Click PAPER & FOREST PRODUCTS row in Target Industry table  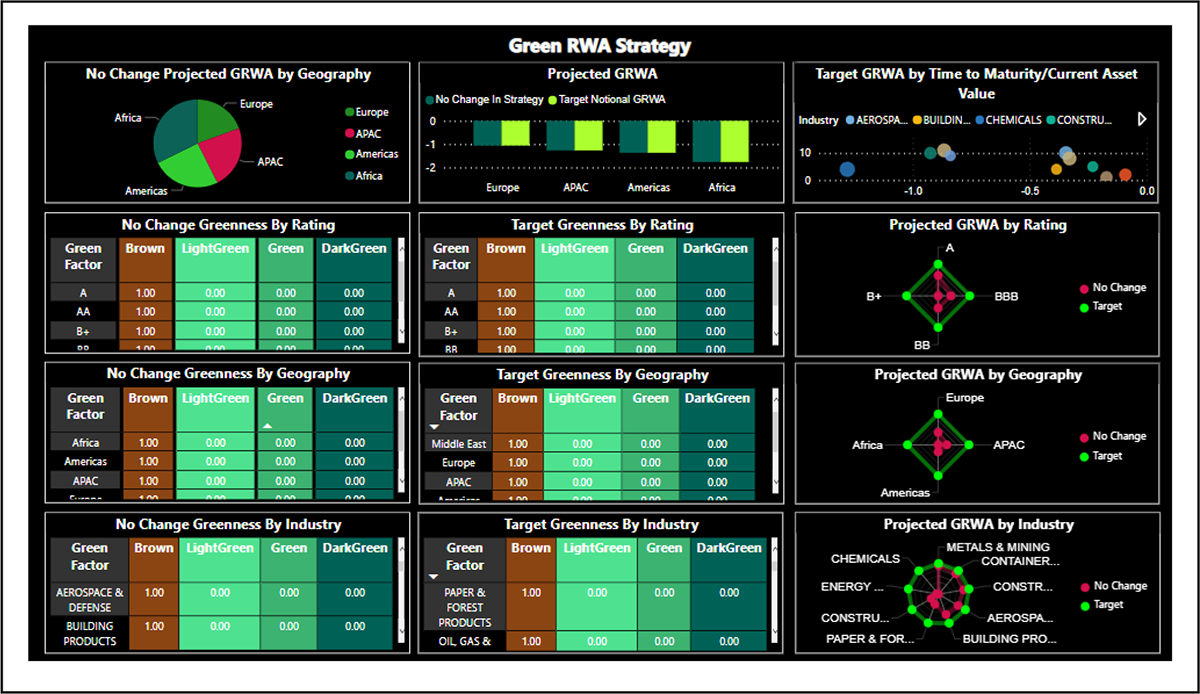(x=596, y=608)
